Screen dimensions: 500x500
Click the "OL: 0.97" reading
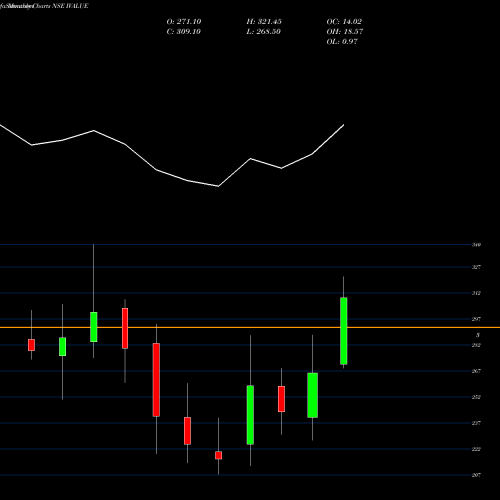click(x=342, y=42)
